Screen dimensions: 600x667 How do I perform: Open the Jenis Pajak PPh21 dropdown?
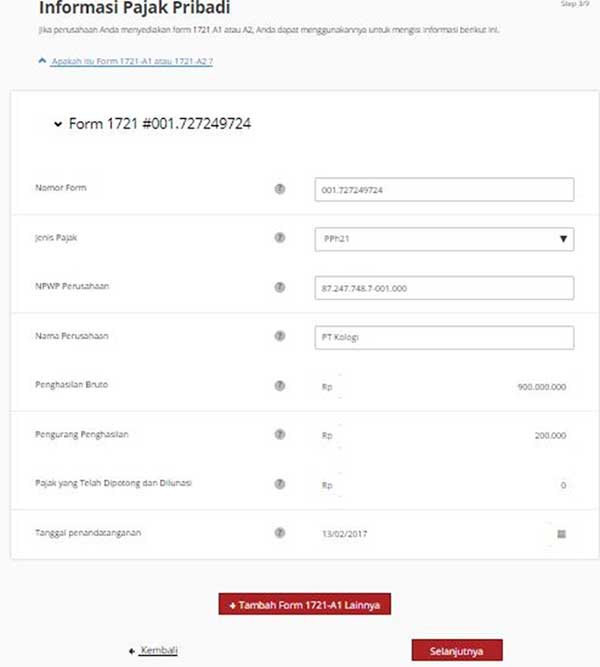(443, 239)
